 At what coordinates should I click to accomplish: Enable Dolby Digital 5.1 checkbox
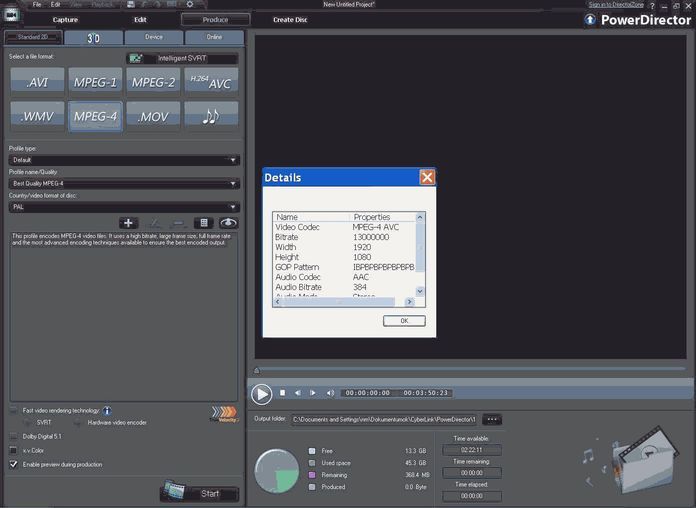(14, 437)
